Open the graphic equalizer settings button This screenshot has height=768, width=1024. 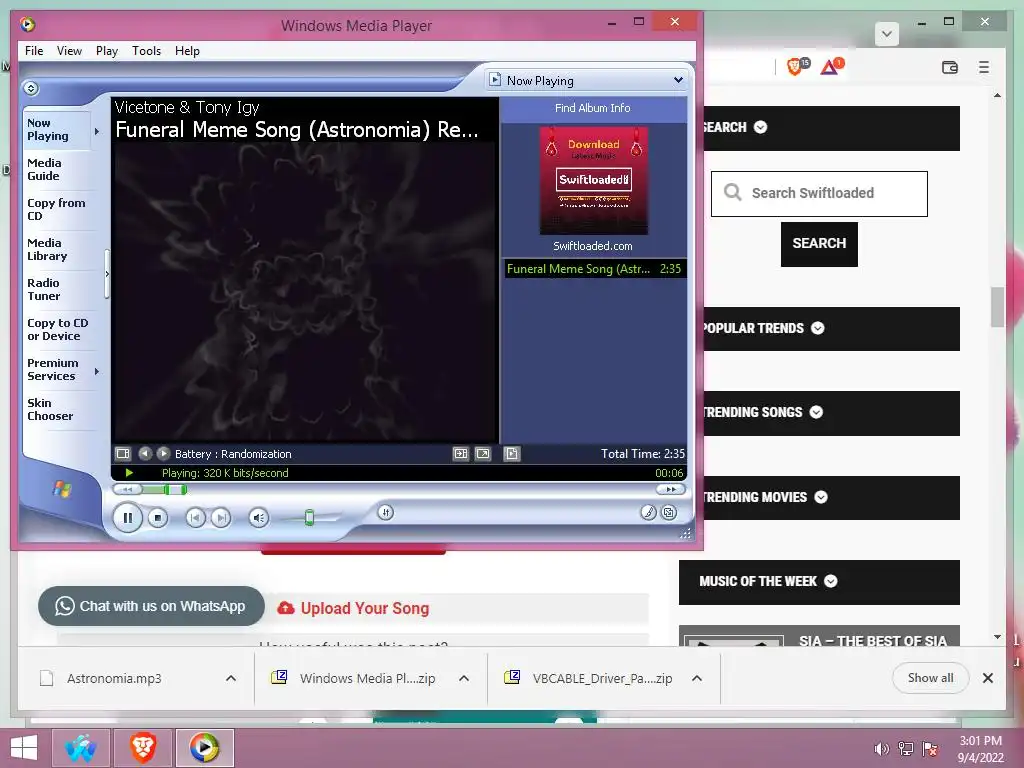click(x=385, y=513)
